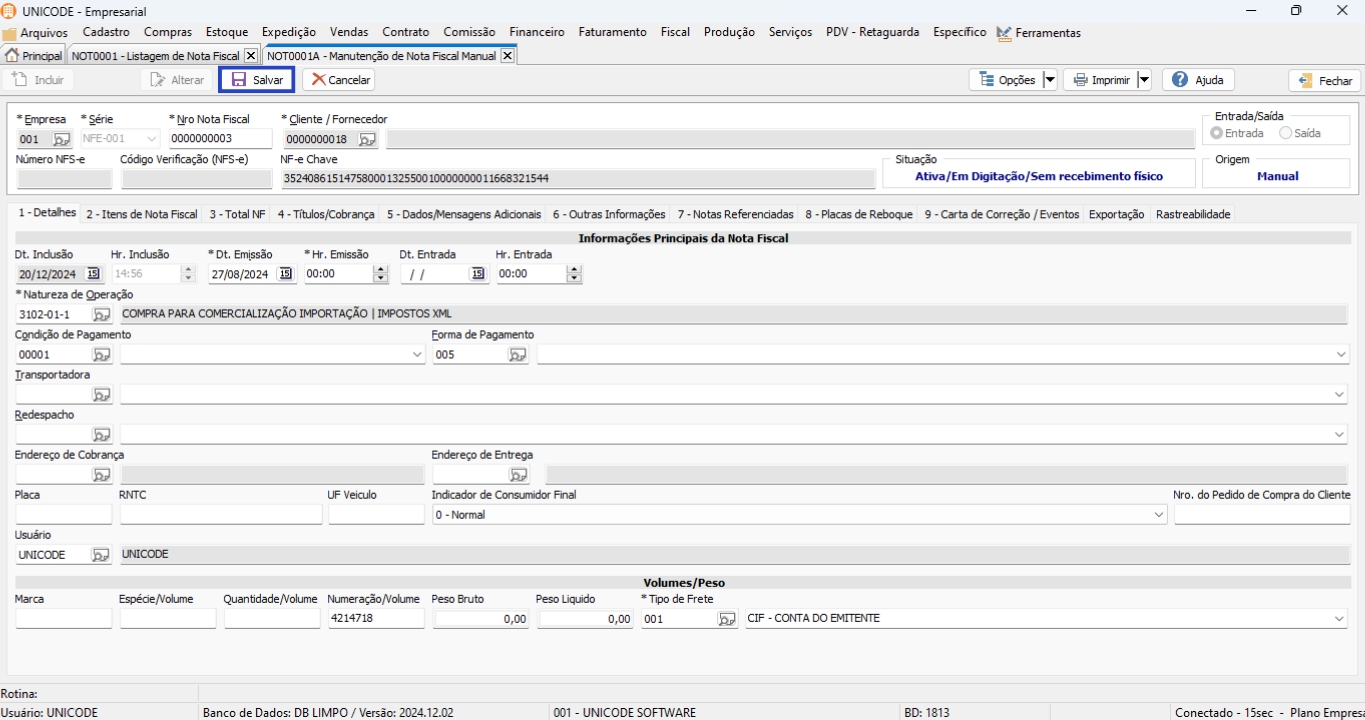Open the Dt. Emissão calendar picker
The width and height of the screenshot is (1365, 720).
coord(285,274)
